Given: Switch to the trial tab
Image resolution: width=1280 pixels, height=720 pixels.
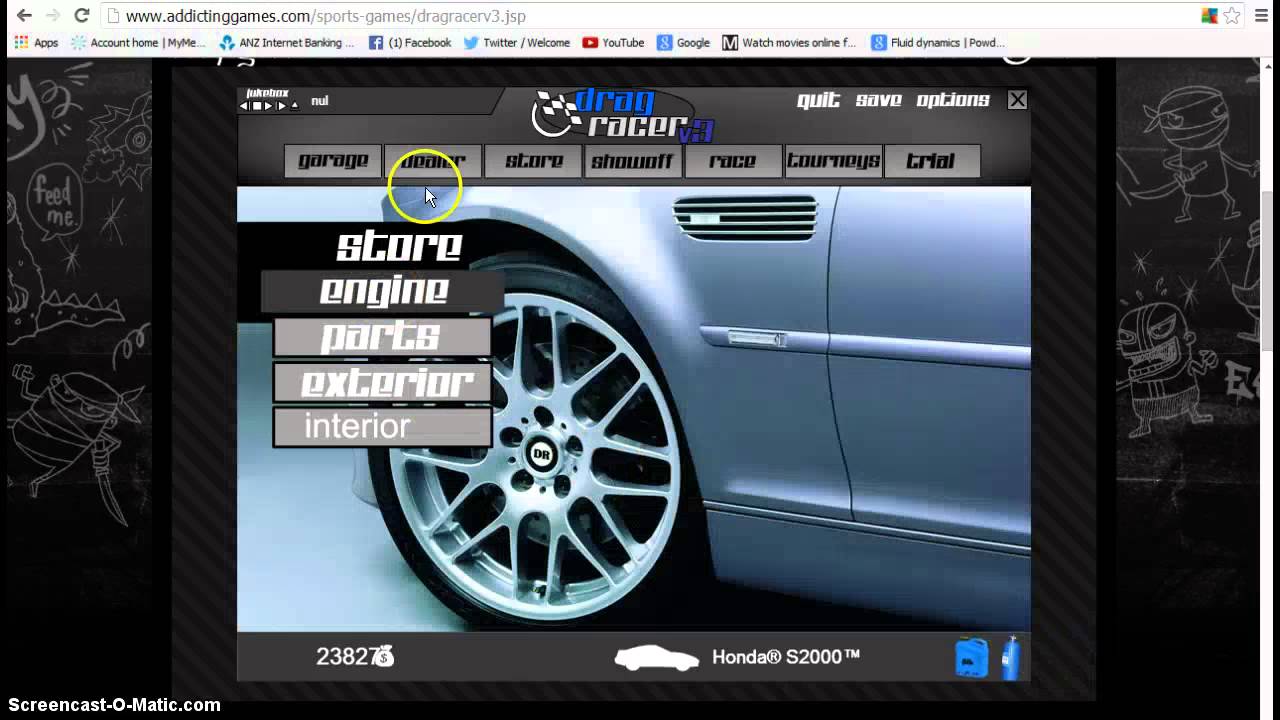Looking at the screenshot, I should pyautogui.click(x=932, y=161).
